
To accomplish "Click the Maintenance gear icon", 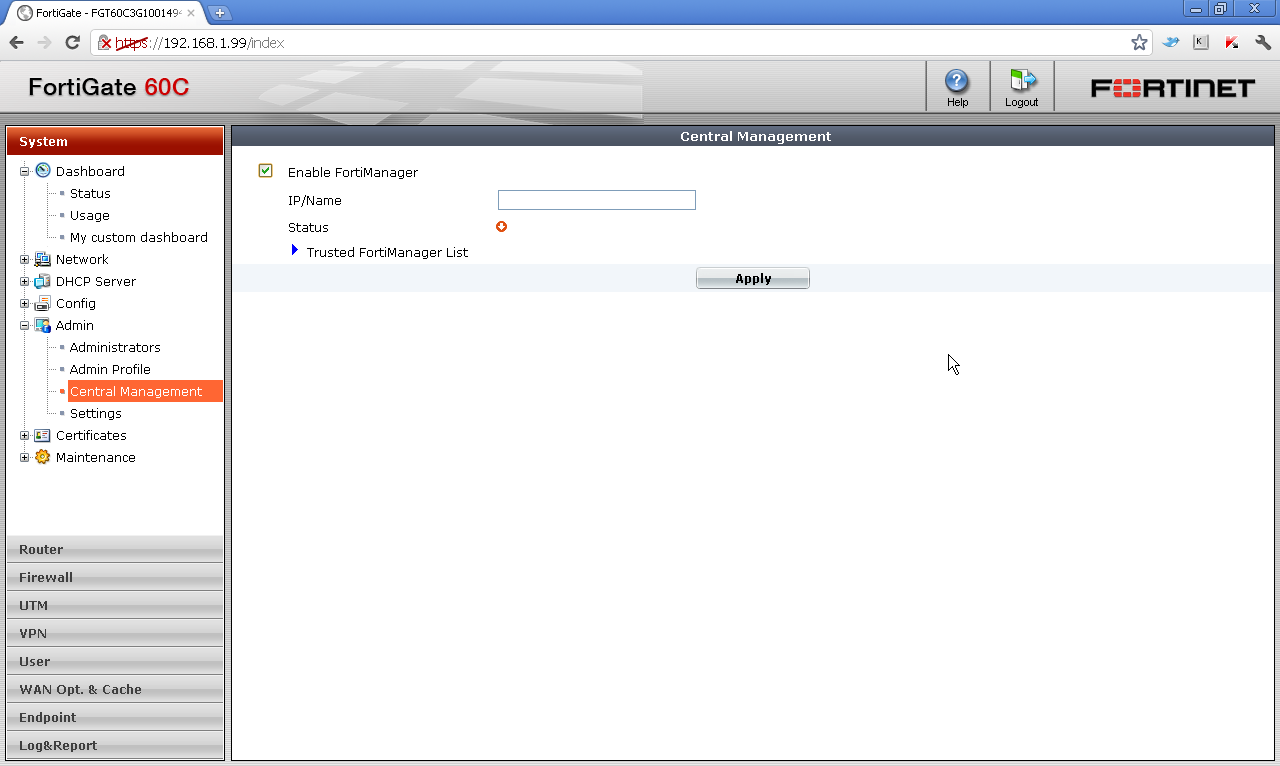I will click(43, 457).
